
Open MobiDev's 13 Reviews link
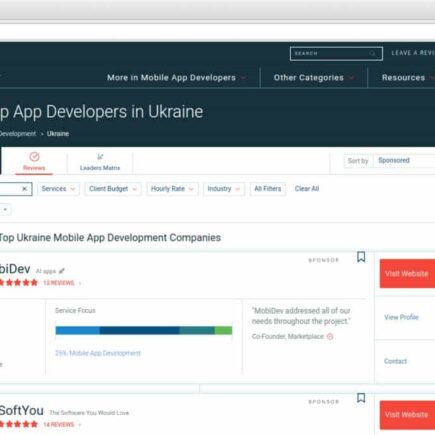[59, 283]
